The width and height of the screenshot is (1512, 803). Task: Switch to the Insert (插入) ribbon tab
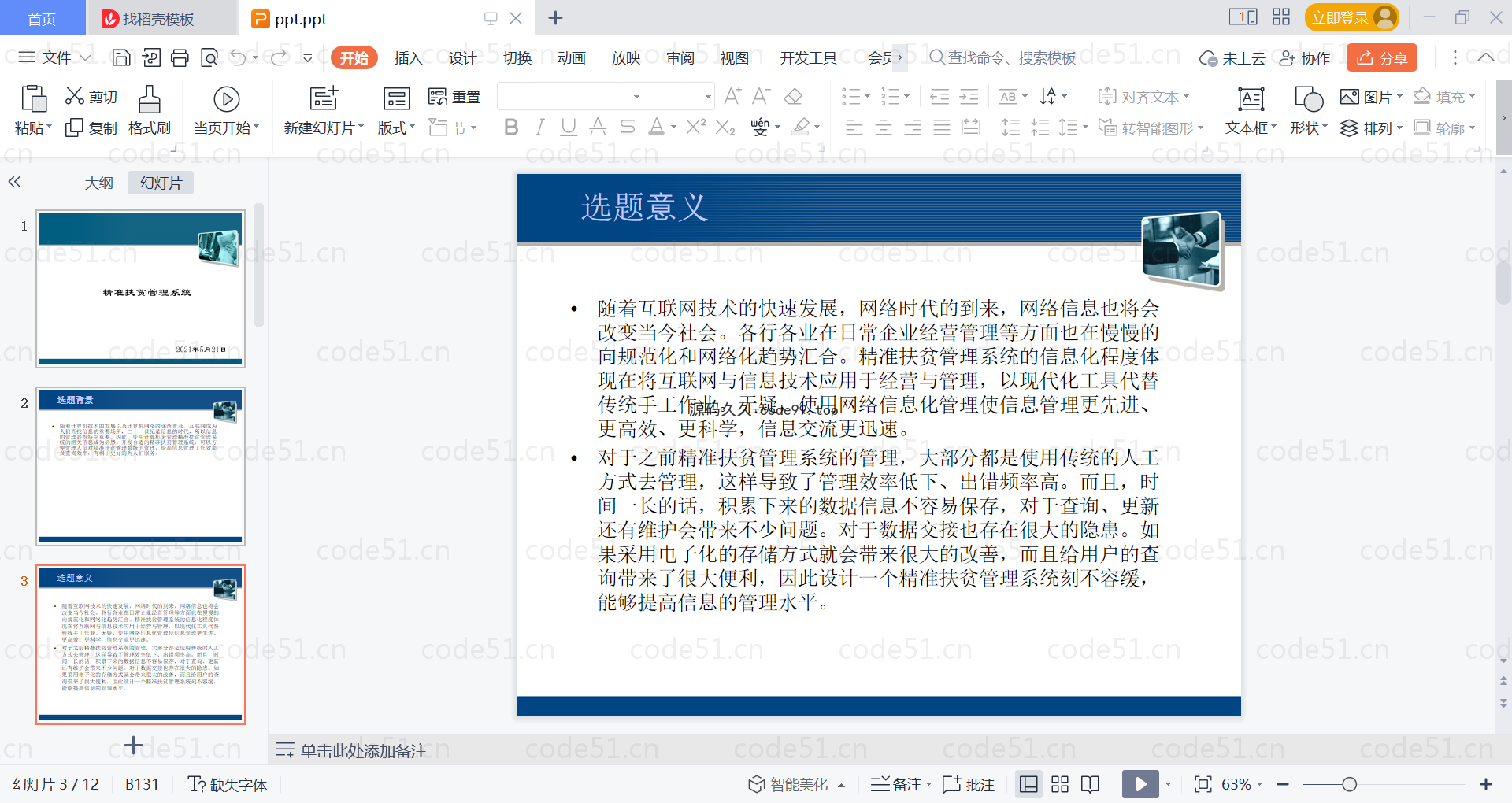tap(408, 57)
